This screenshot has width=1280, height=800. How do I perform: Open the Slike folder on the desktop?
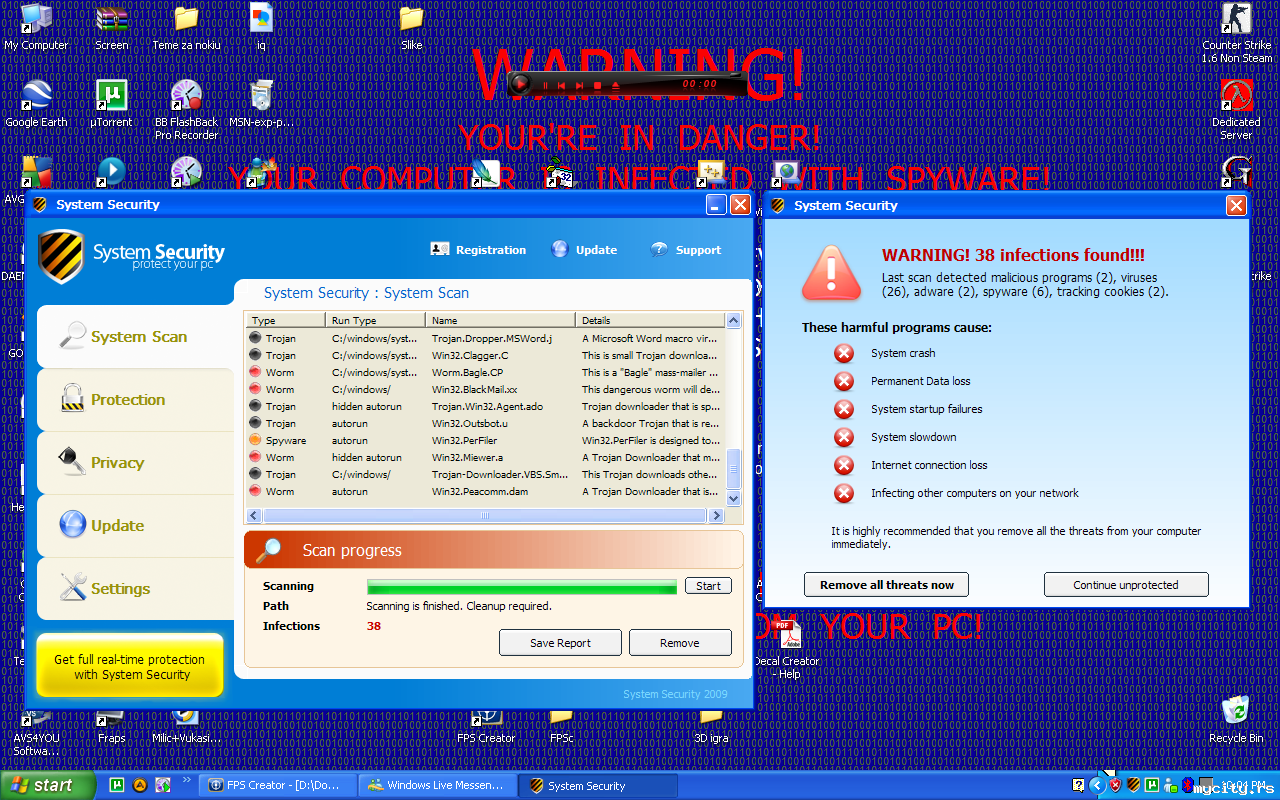411,27
